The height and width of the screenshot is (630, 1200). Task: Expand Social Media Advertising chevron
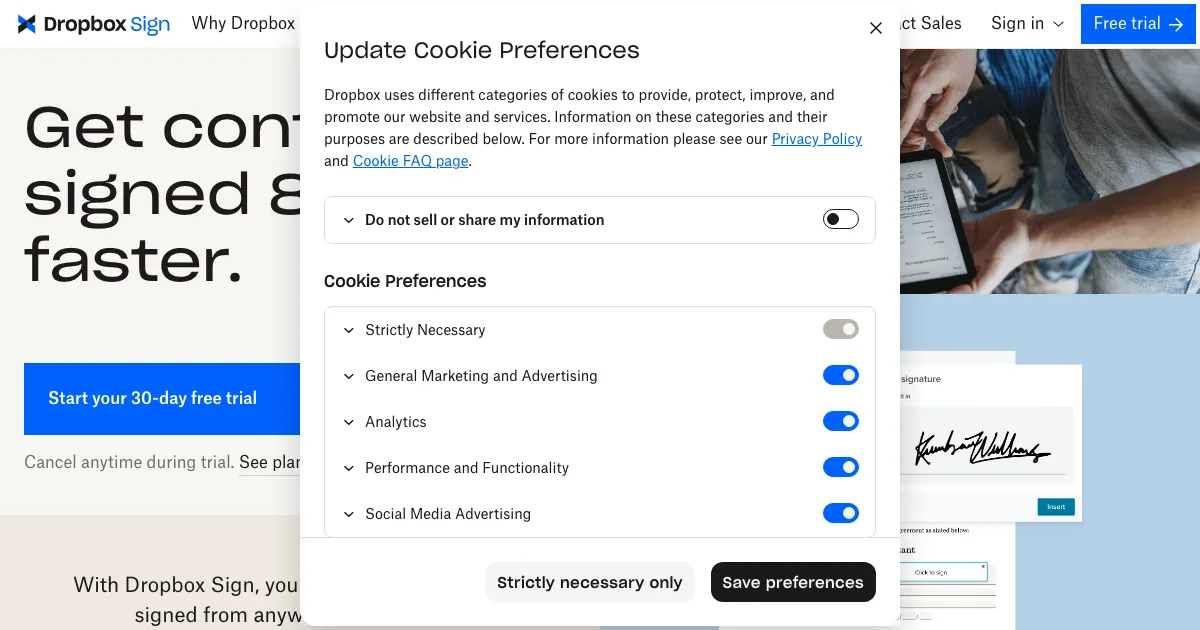click(x=349, y=514)
